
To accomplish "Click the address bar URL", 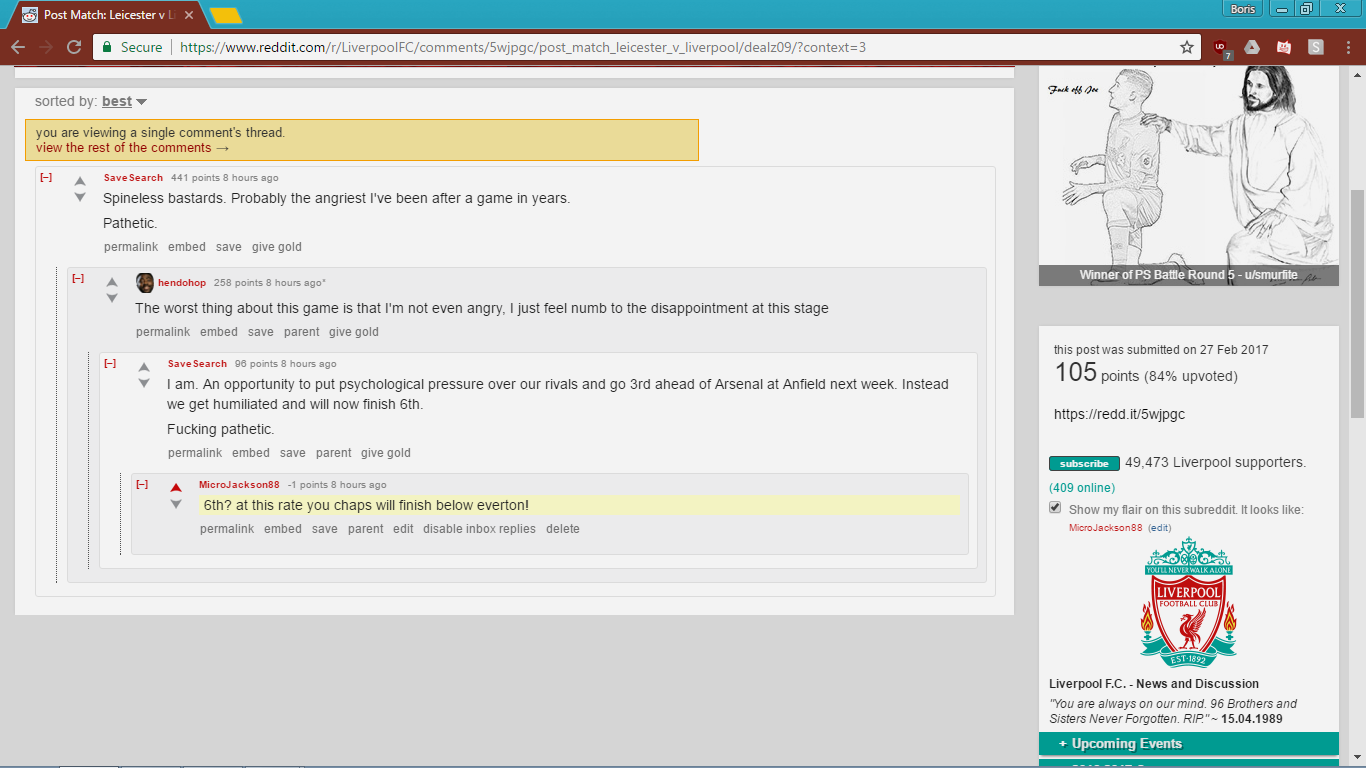I will point(523,47).
